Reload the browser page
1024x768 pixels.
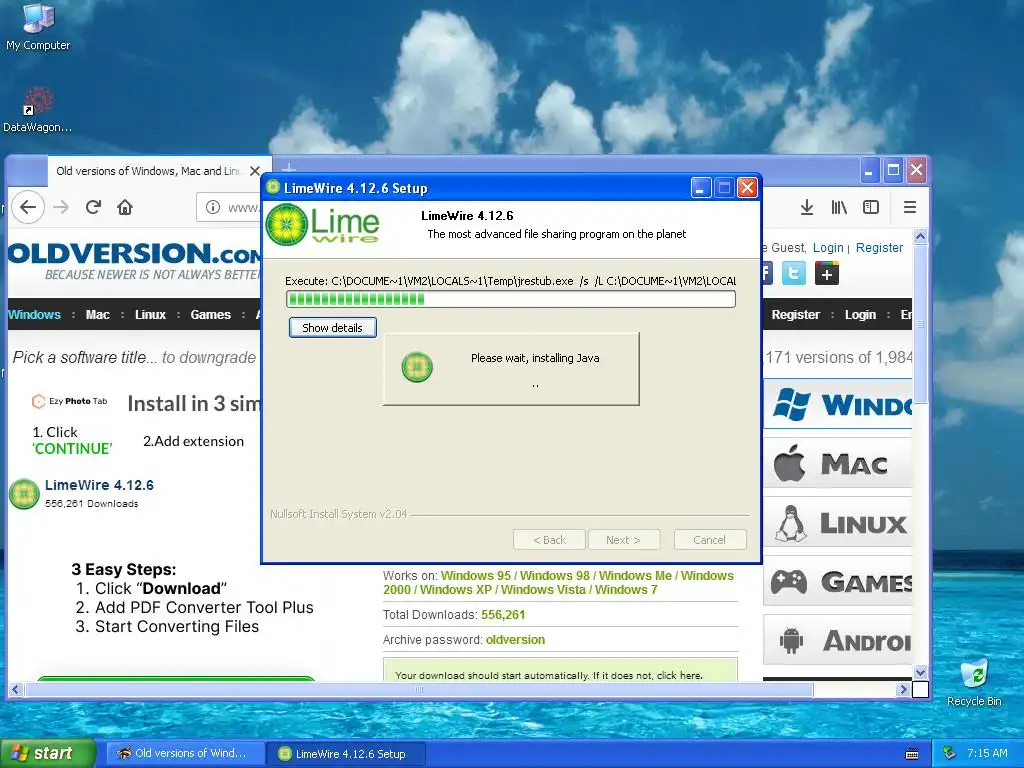pyautogui.click(x=93, y=207)
